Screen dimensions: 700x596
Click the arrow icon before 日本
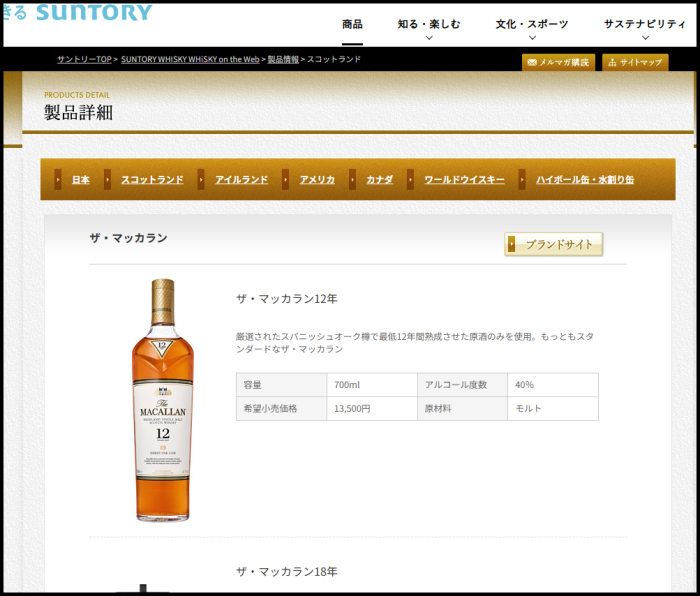click(x=58, y=180)
